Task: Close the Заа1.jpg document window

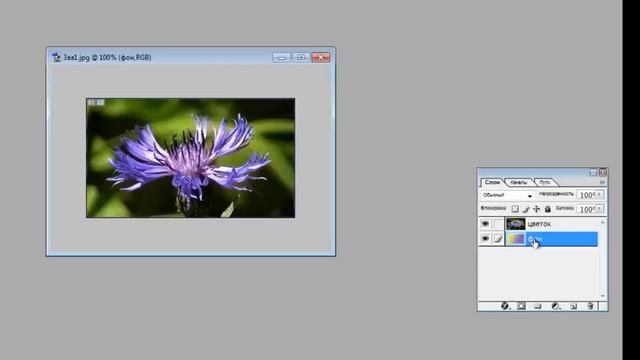Action: pos(321,58)
